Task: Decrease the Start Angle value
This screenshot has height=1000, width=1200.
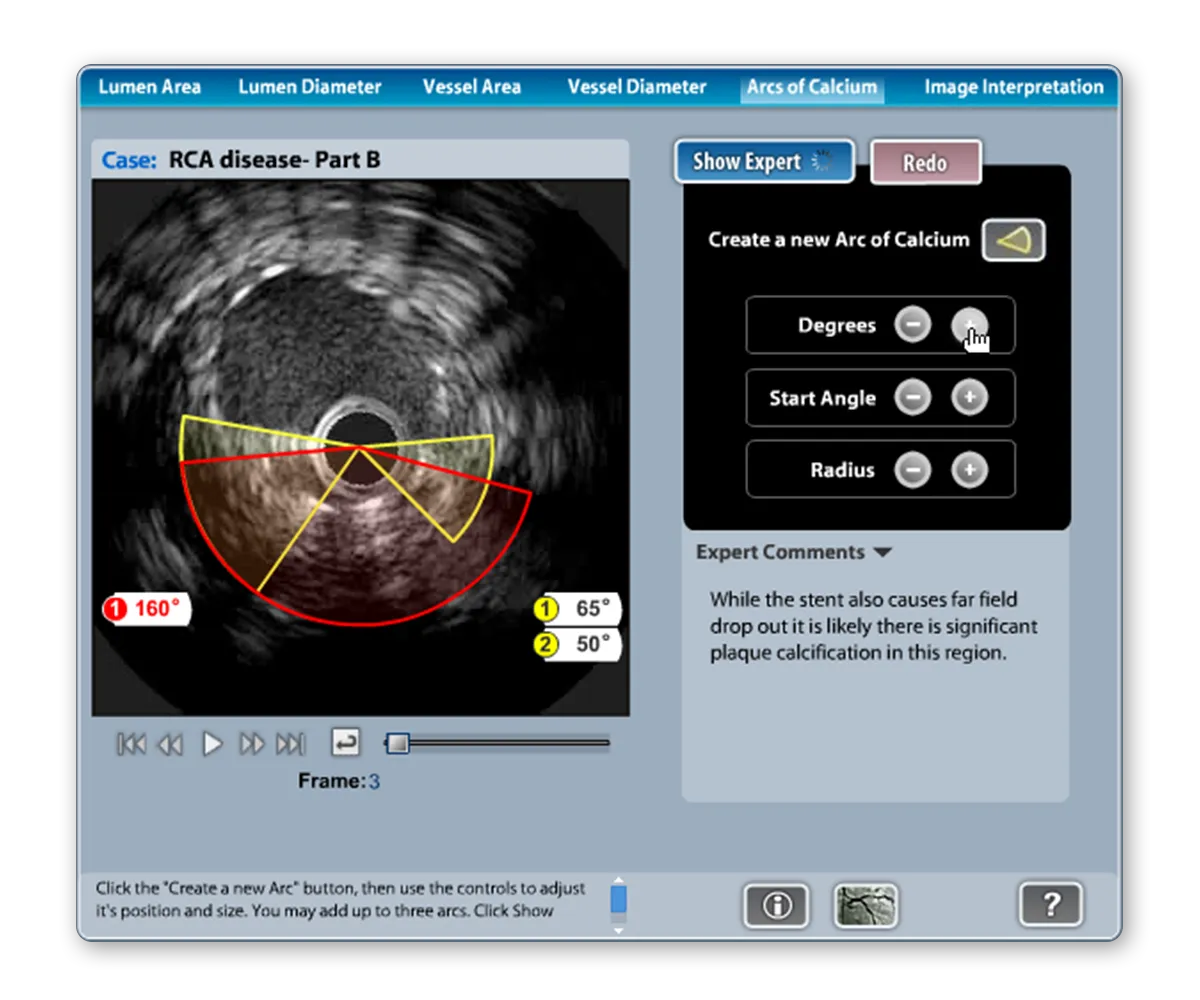Action: pos(912,397)
